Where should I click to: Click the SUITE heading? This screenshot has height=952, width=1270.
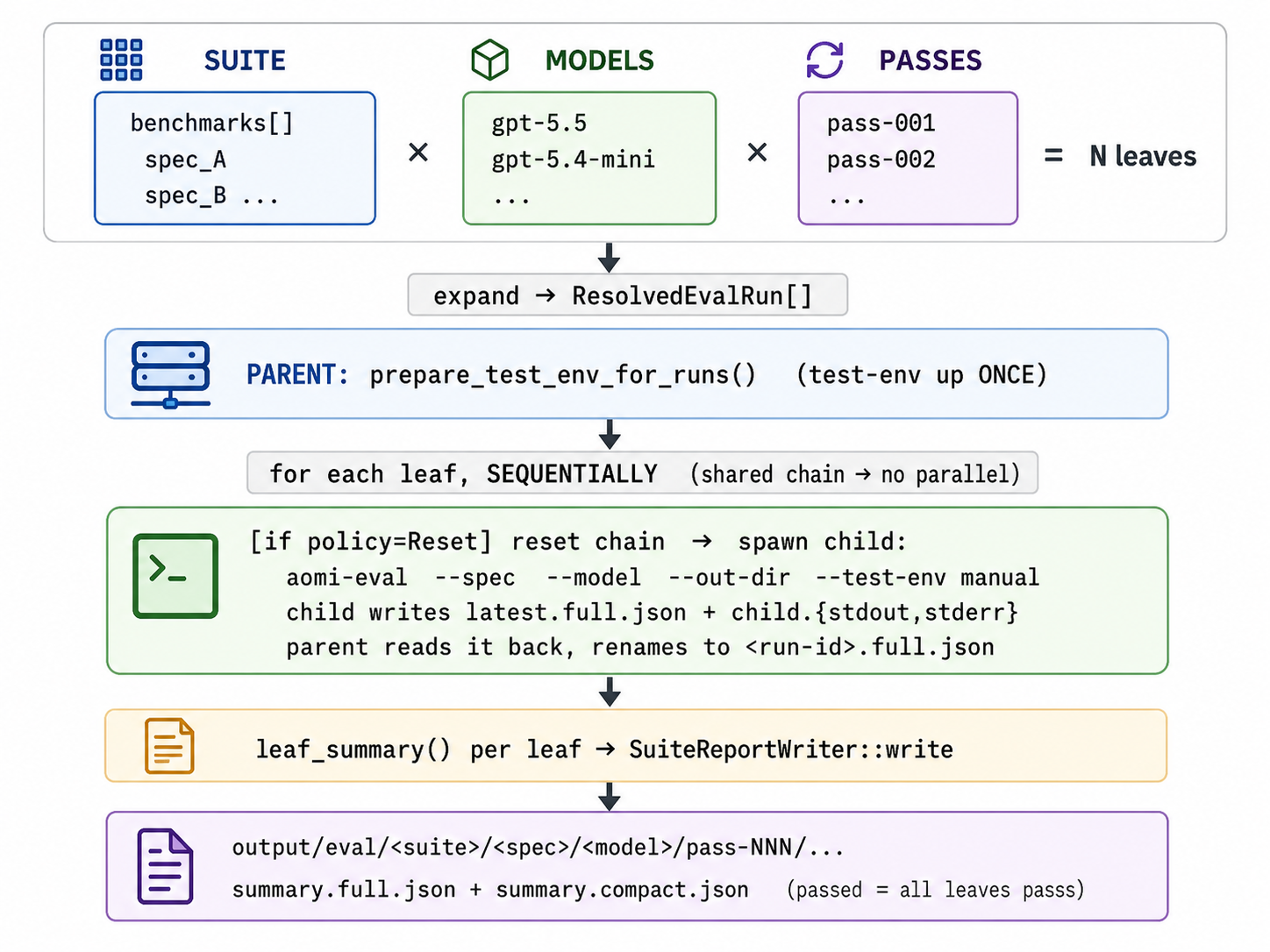click(245, 60)
